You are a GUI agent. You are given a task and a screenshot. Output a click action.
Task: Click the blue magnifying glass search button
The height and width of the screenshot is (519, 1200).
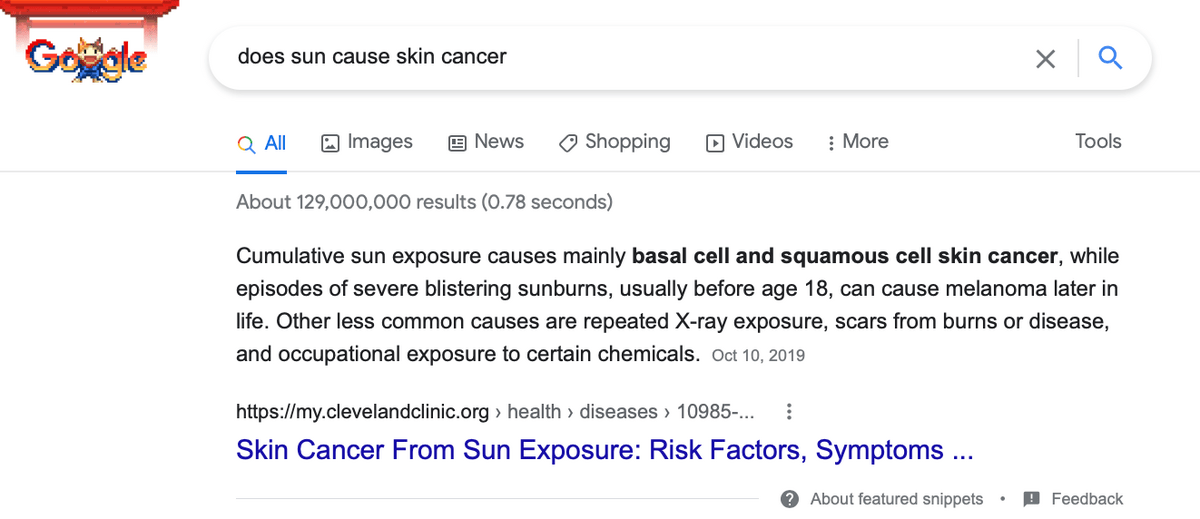[x=1110, y=58]
